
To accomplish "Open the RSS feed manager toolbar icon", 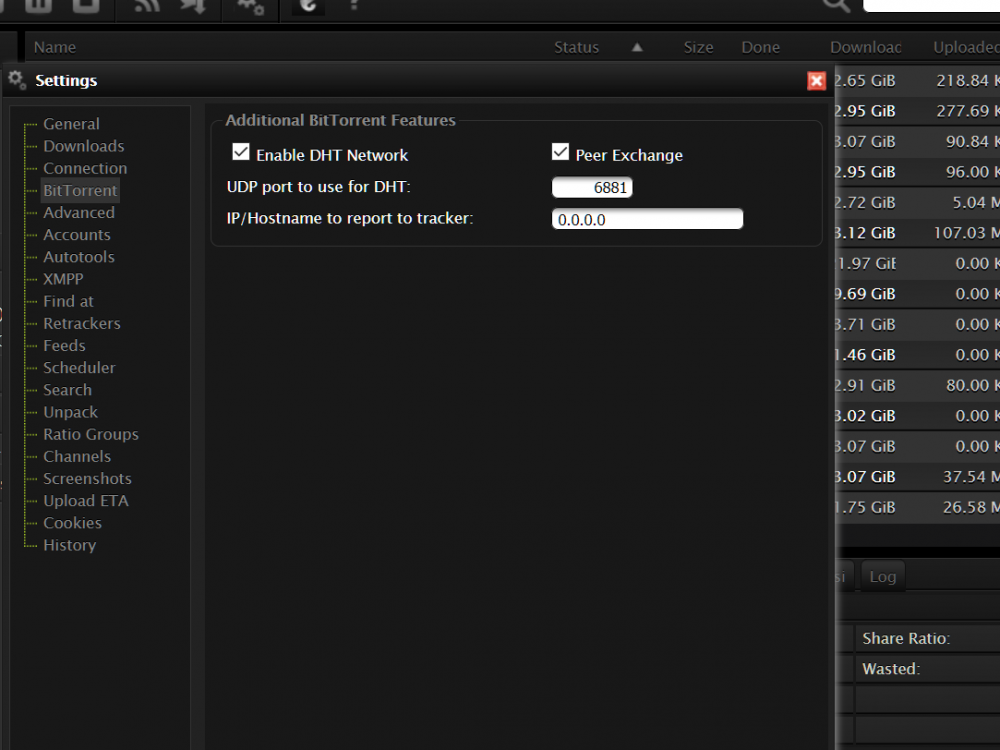I will (x=147, y=6).
